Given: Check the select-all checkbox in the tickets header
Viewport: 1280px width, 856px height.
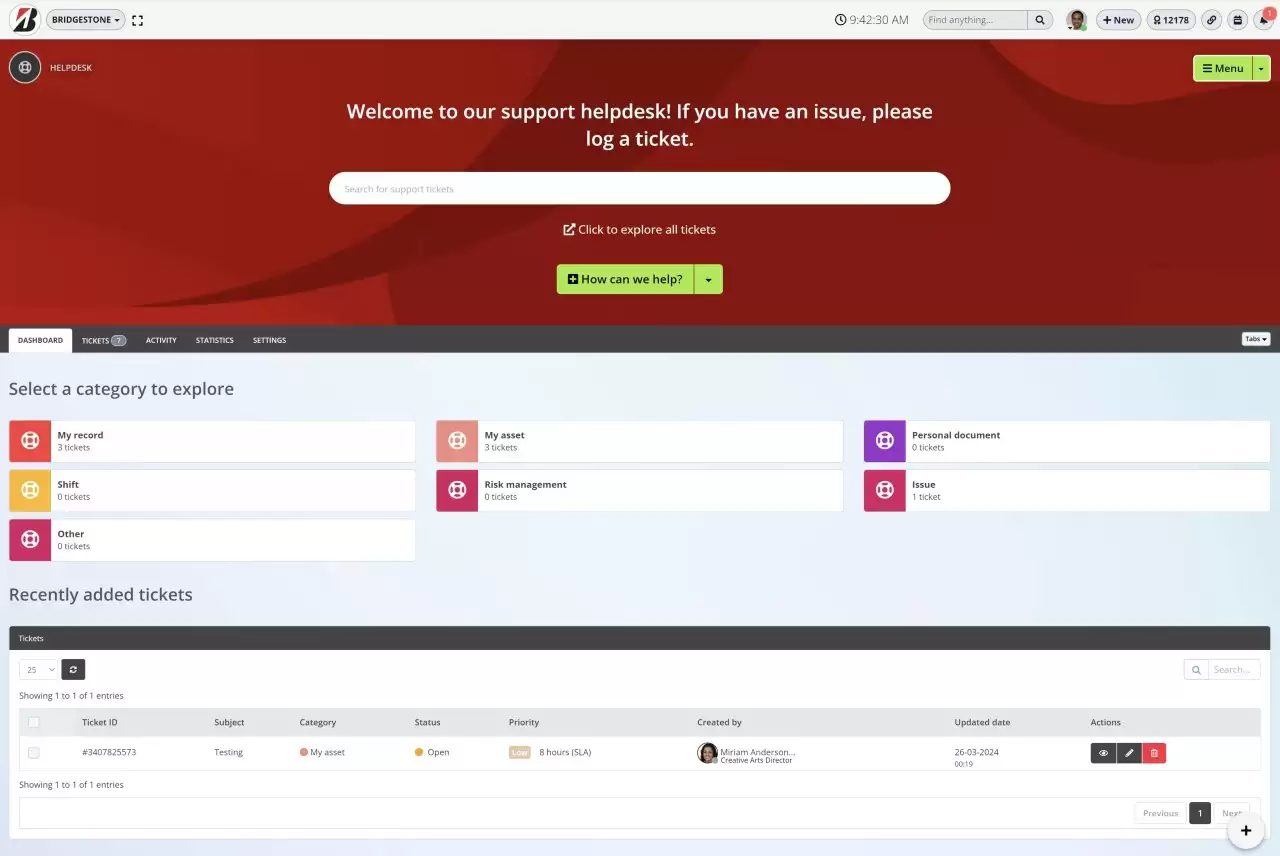Looking at the screenshot, I should tap(33, 722).
